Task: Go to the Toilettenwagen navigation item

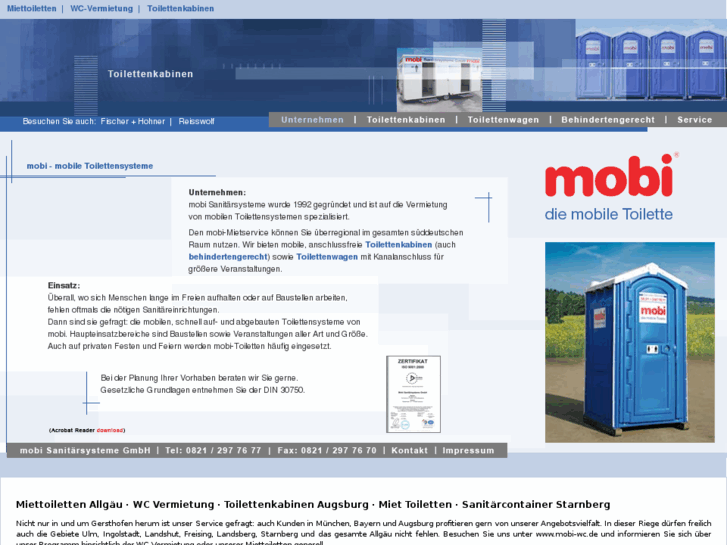Action: point(503,120)
